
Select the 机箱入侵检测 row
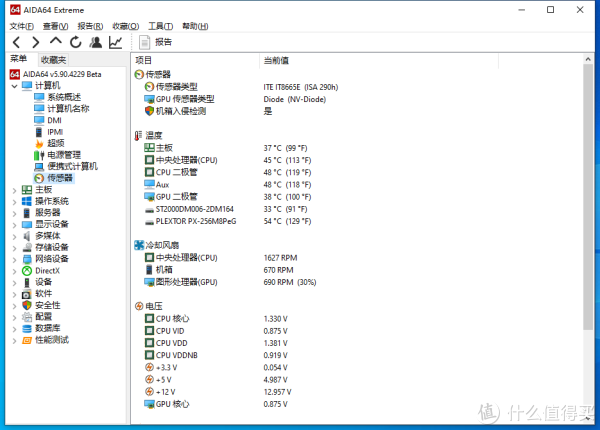[x=209, y=111]
